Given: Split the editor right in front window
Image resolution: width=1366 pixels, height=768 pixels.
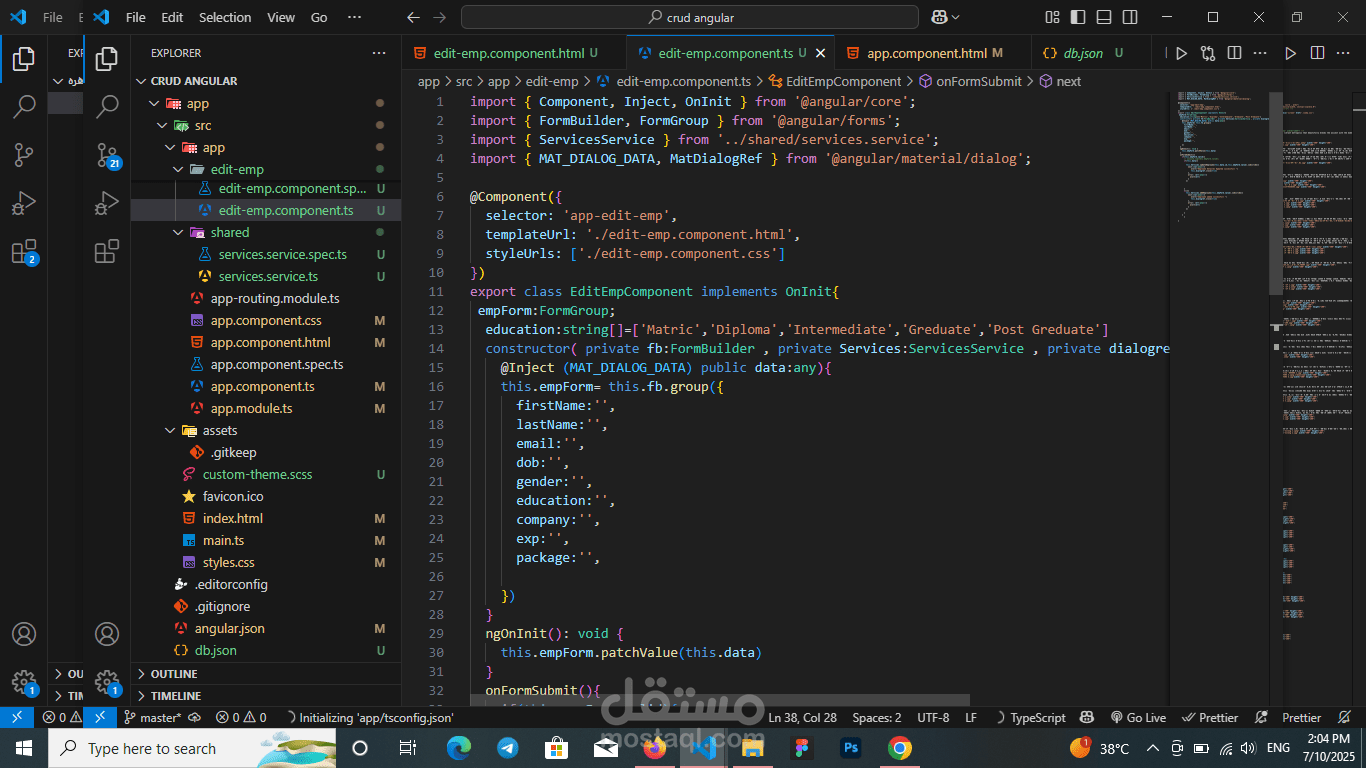Looking at the screenshot, I should [x=1235, y=53].
